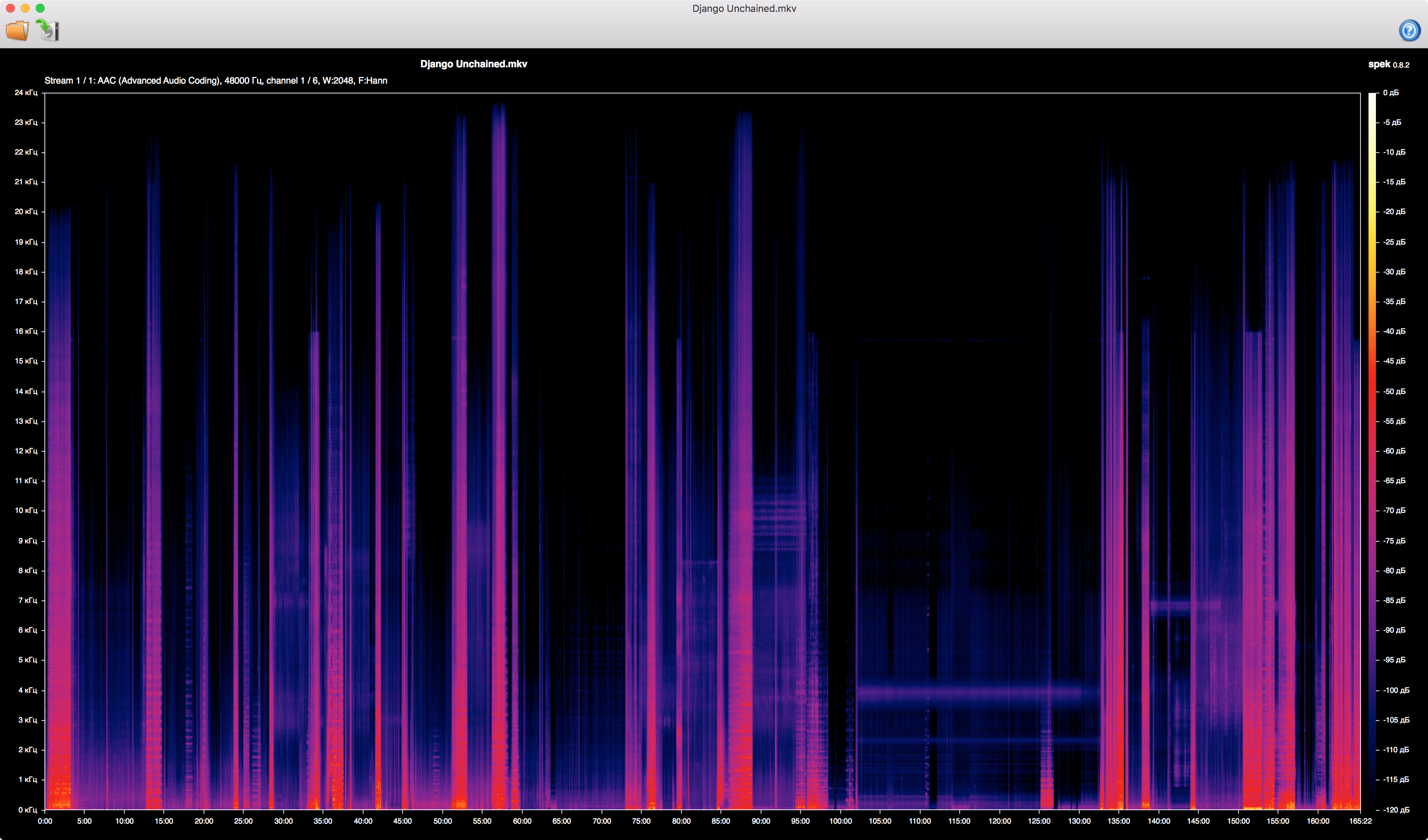Click the 0 дБ level label
The width and height of the screenshot is (1428, 840).
[1390, 92]
